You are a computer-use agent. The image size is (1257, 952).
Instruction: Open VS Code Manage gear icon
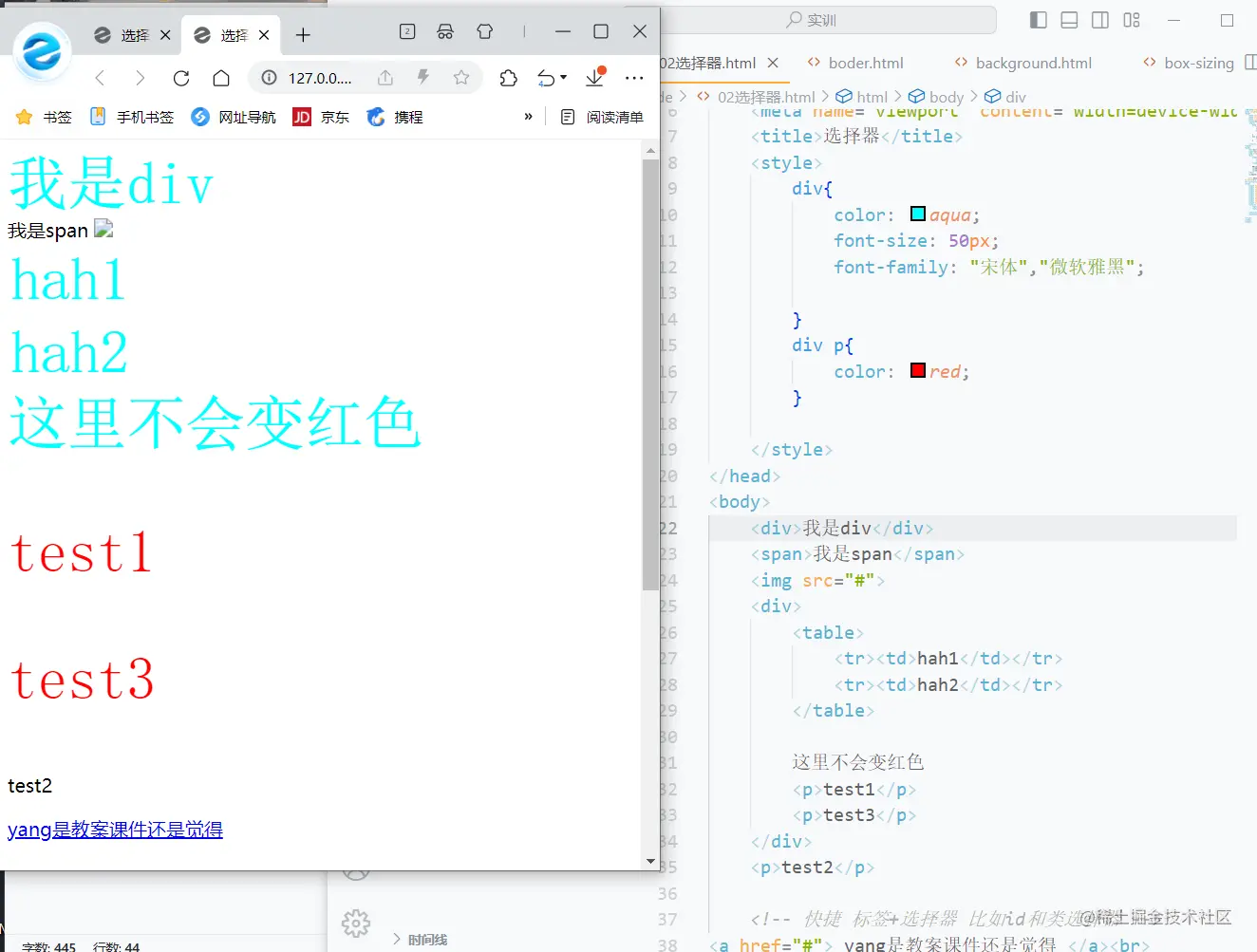[x=356, y=923]
